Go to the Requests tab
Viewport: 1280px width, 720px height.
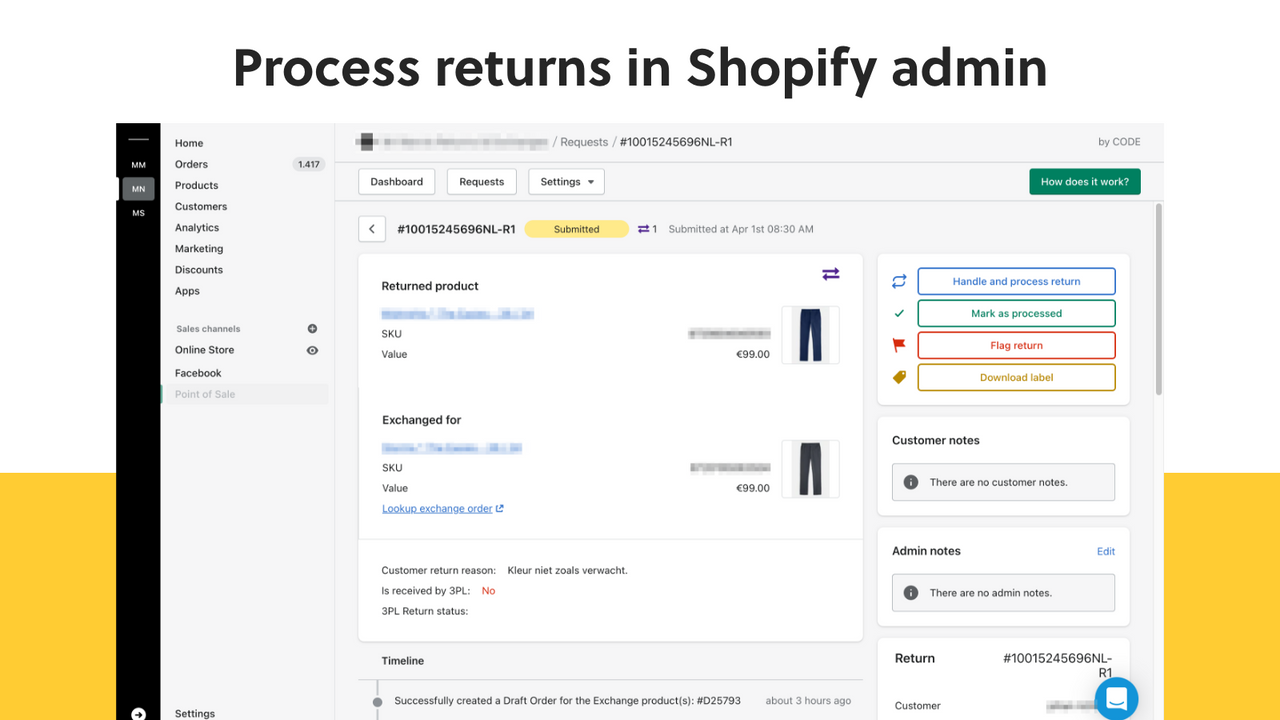pos(482,182)
